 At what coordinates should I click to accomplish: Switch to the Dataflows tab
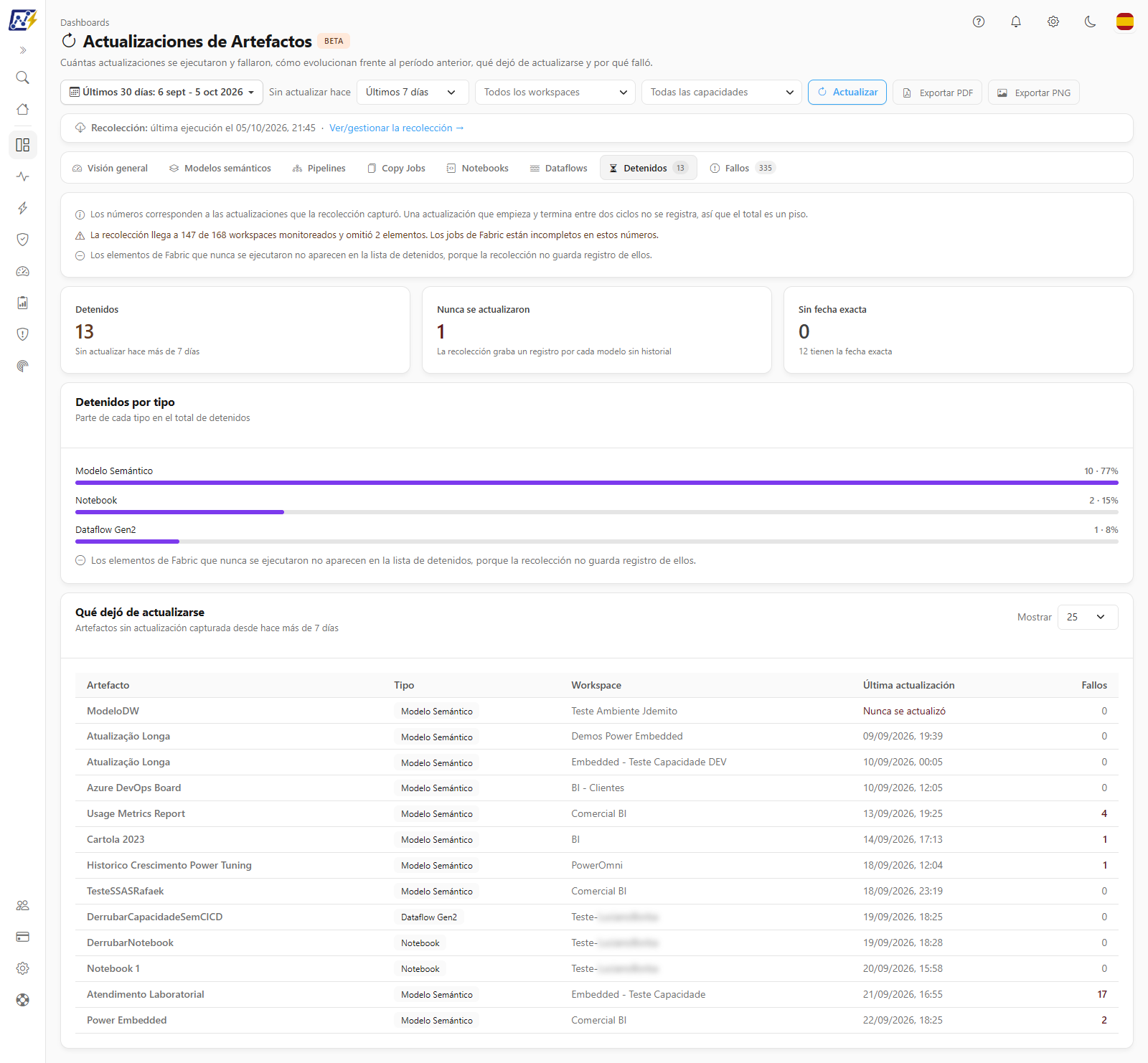(559, 168)
